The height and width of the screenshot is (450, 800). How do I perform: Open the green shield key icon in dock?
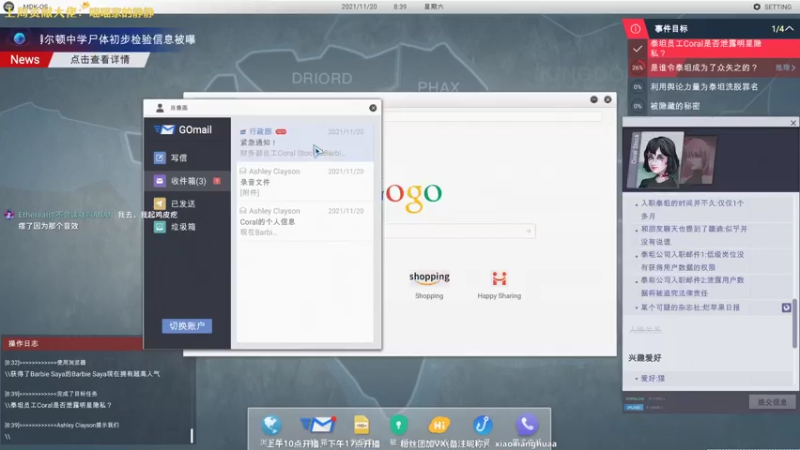(x=398, y=425)
